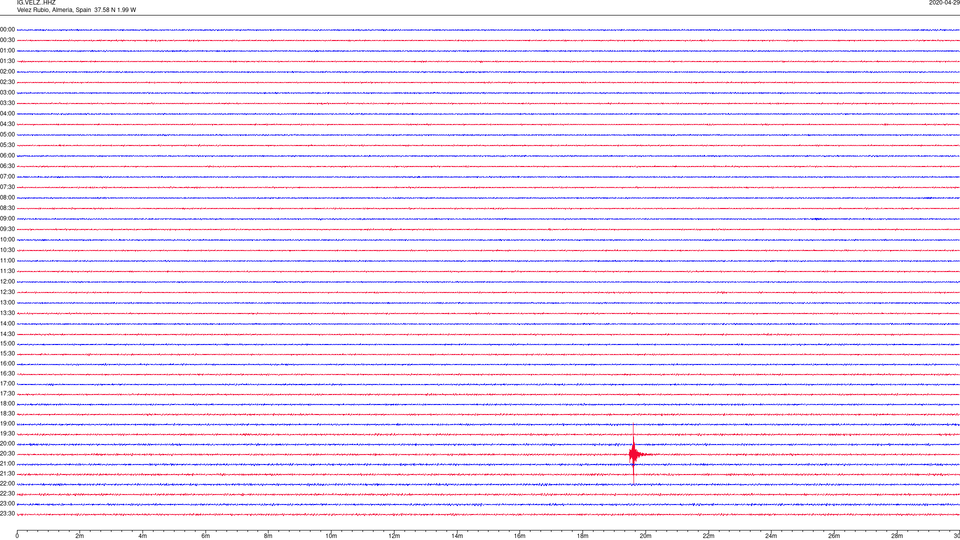Pick the 07:00 row label
The height and width of the screenshot is (540, 960).
(7, 176)
